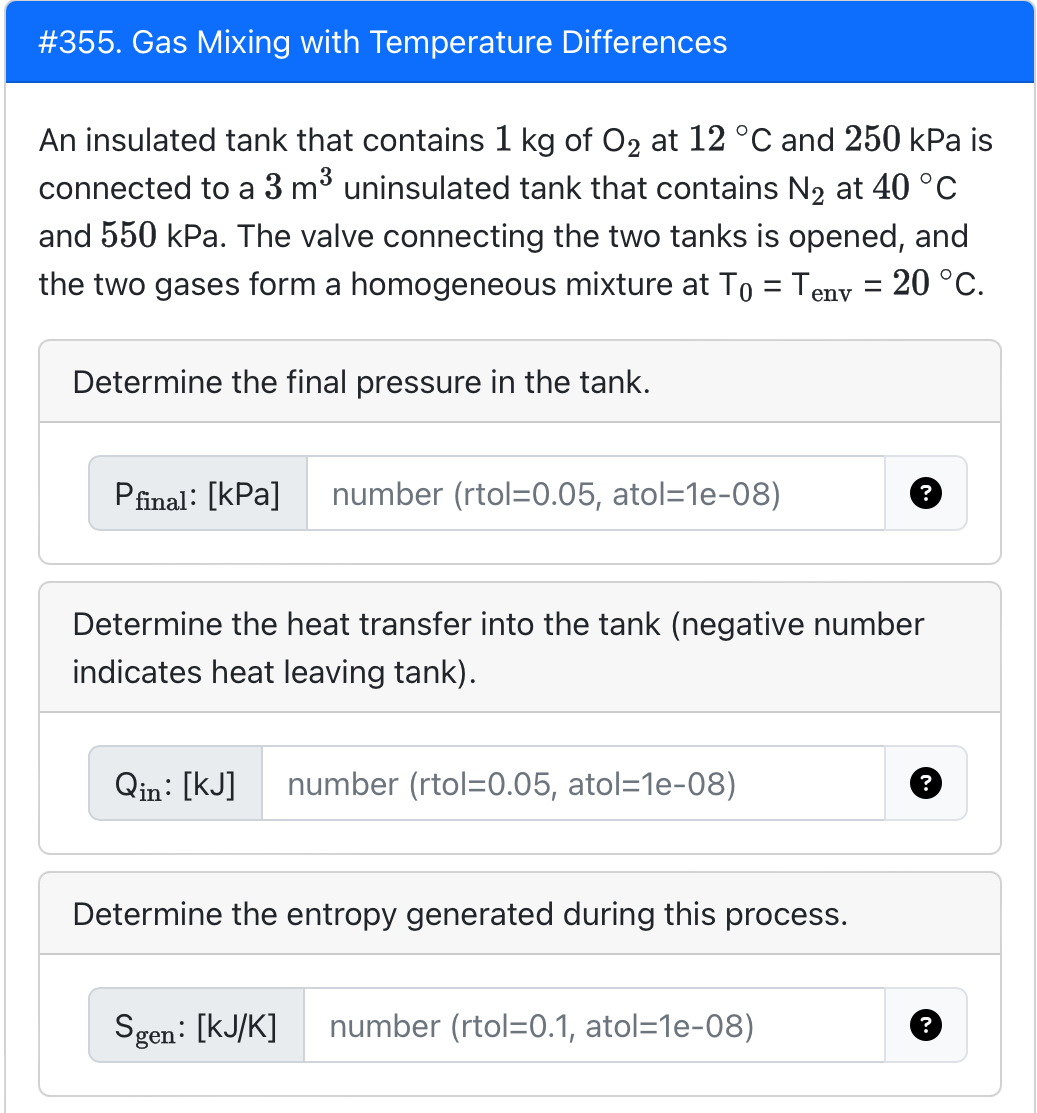
Task: Click the S_gen number input field
Action: tap(595, 1025)
